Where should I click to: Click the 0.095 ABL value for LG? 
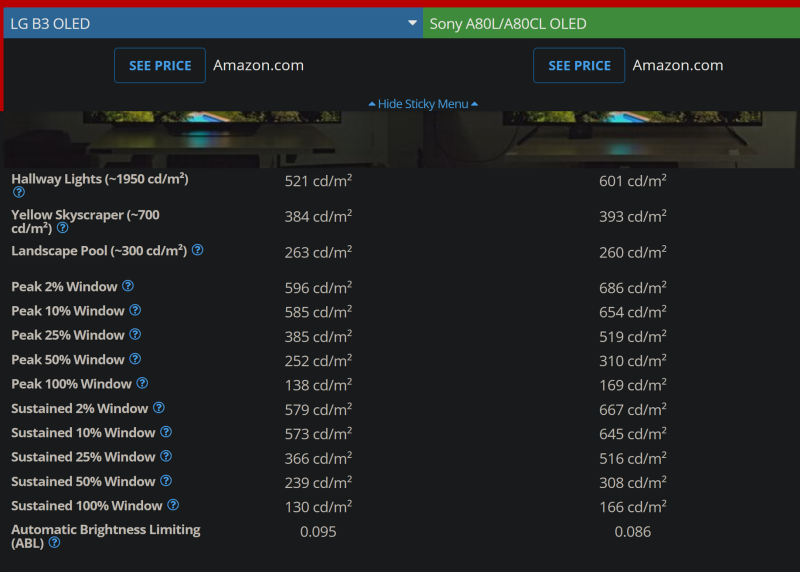(318, 532)
